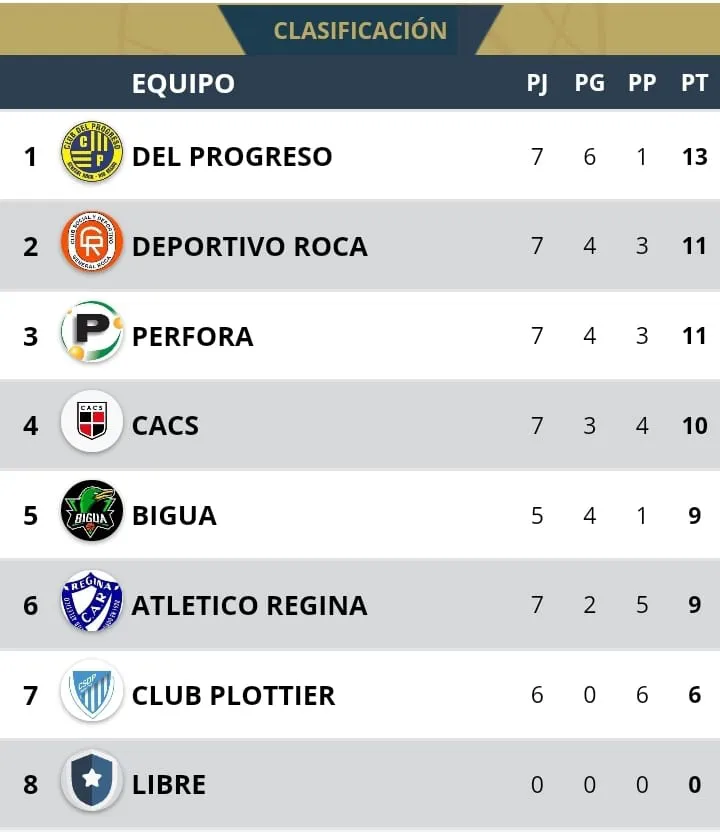This screenshot has width=720, height=832.
Task: Click the CLUB PLOTTIER team name
Action: [233, 695]
